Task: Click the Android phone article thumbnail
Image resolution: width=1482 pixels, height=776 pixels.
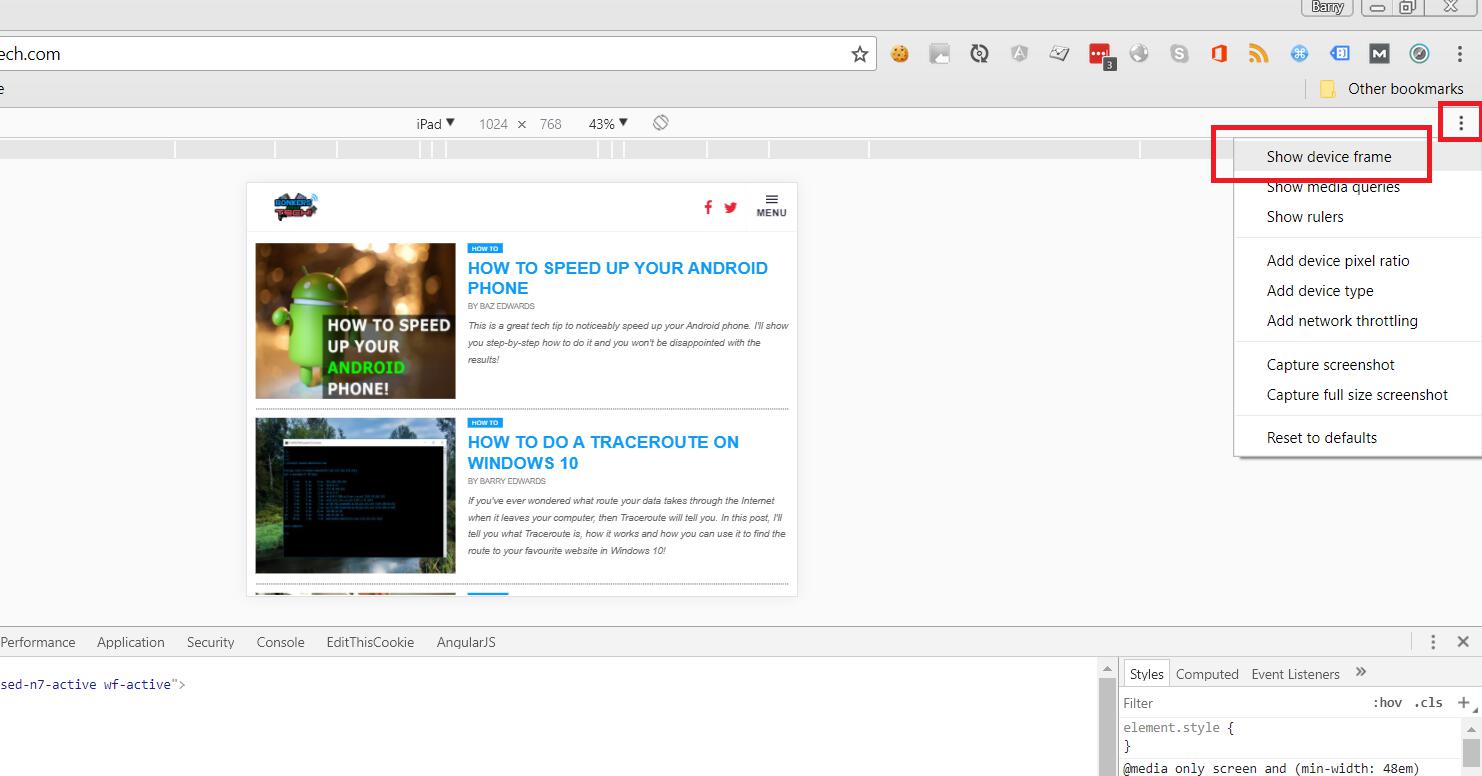Action: coord(355,321)
